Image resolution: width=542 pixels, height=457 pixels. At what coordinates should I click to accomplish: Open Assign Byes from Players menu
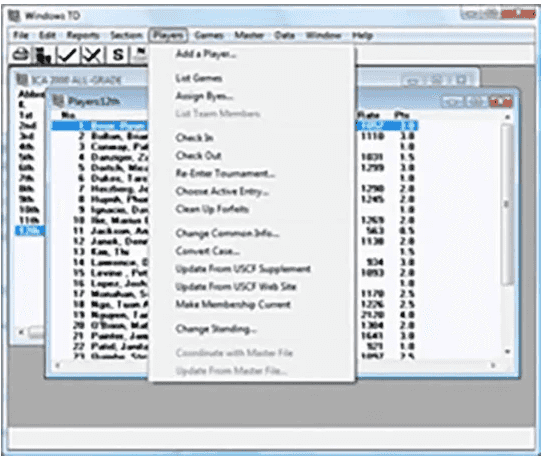pos(204,96)
